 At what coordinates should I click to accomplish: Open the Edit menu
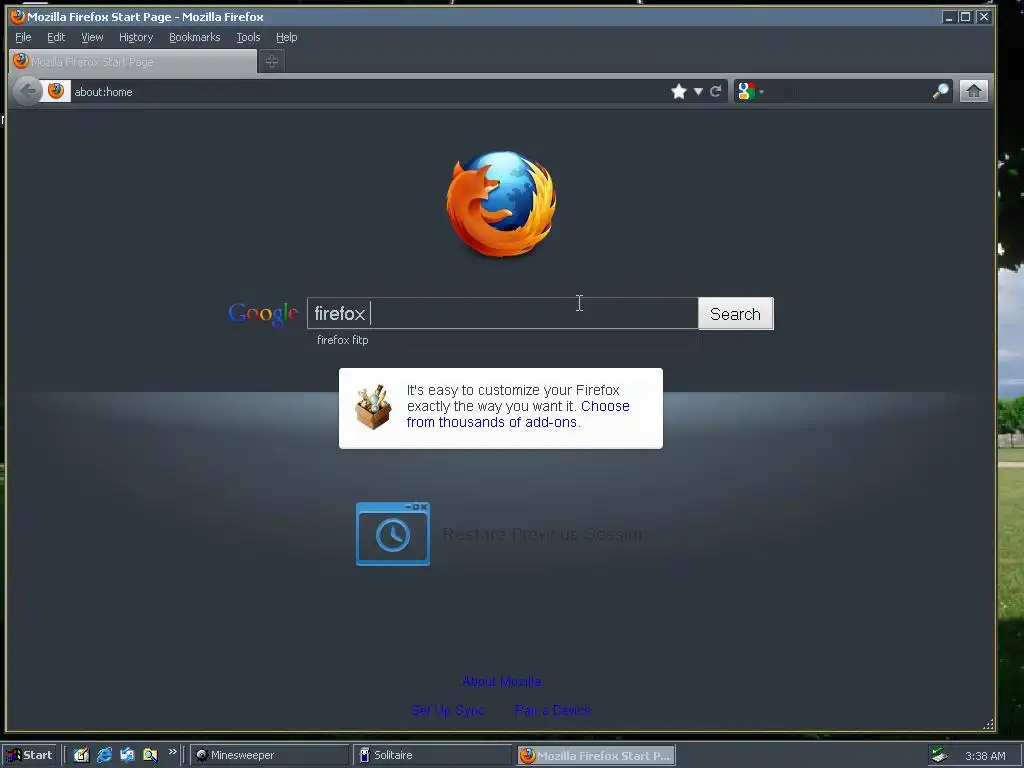pos(56,37)
